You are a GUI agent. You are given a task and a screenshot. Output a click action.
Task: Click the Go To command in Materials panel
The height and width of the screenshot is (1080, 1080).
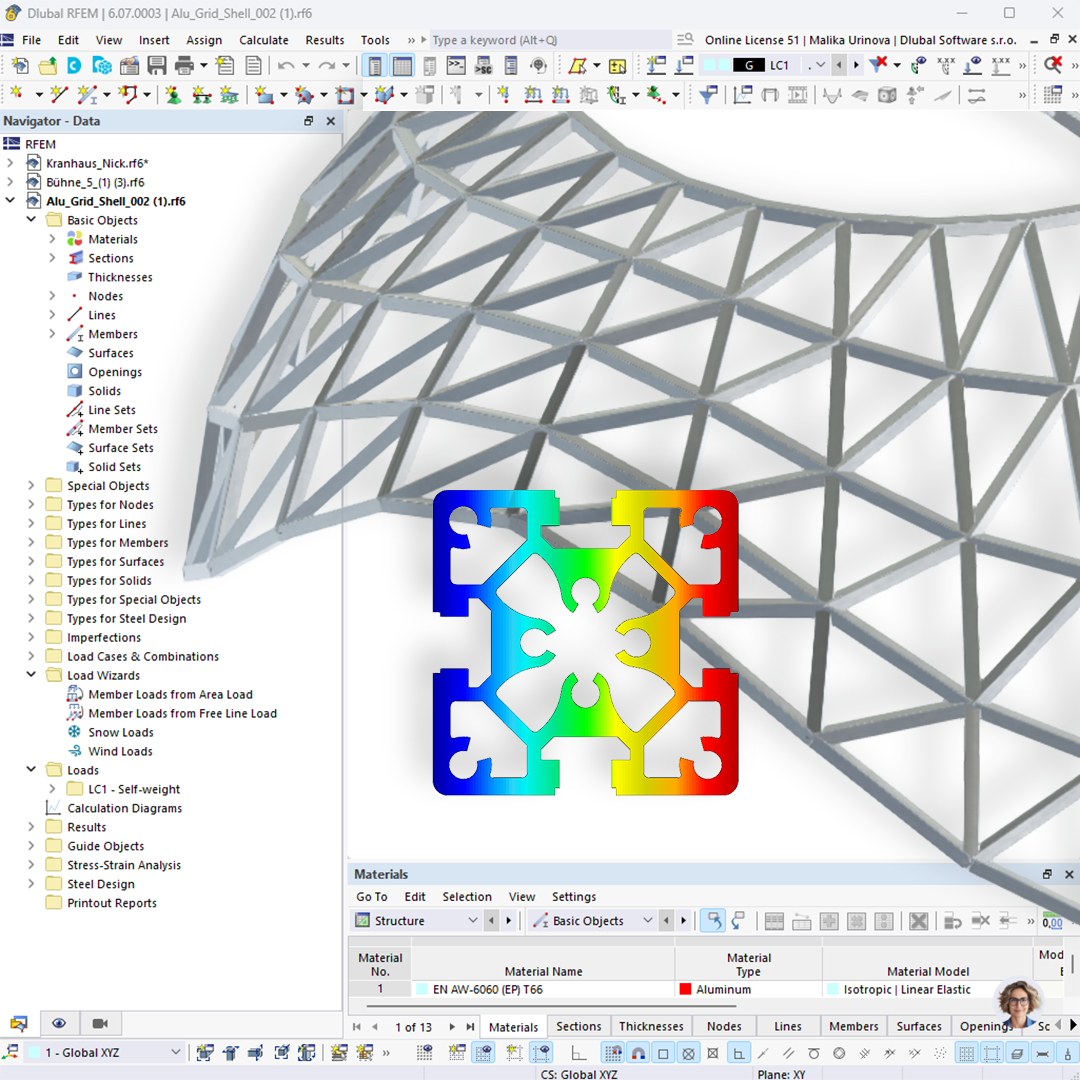[x=370, y=896]
